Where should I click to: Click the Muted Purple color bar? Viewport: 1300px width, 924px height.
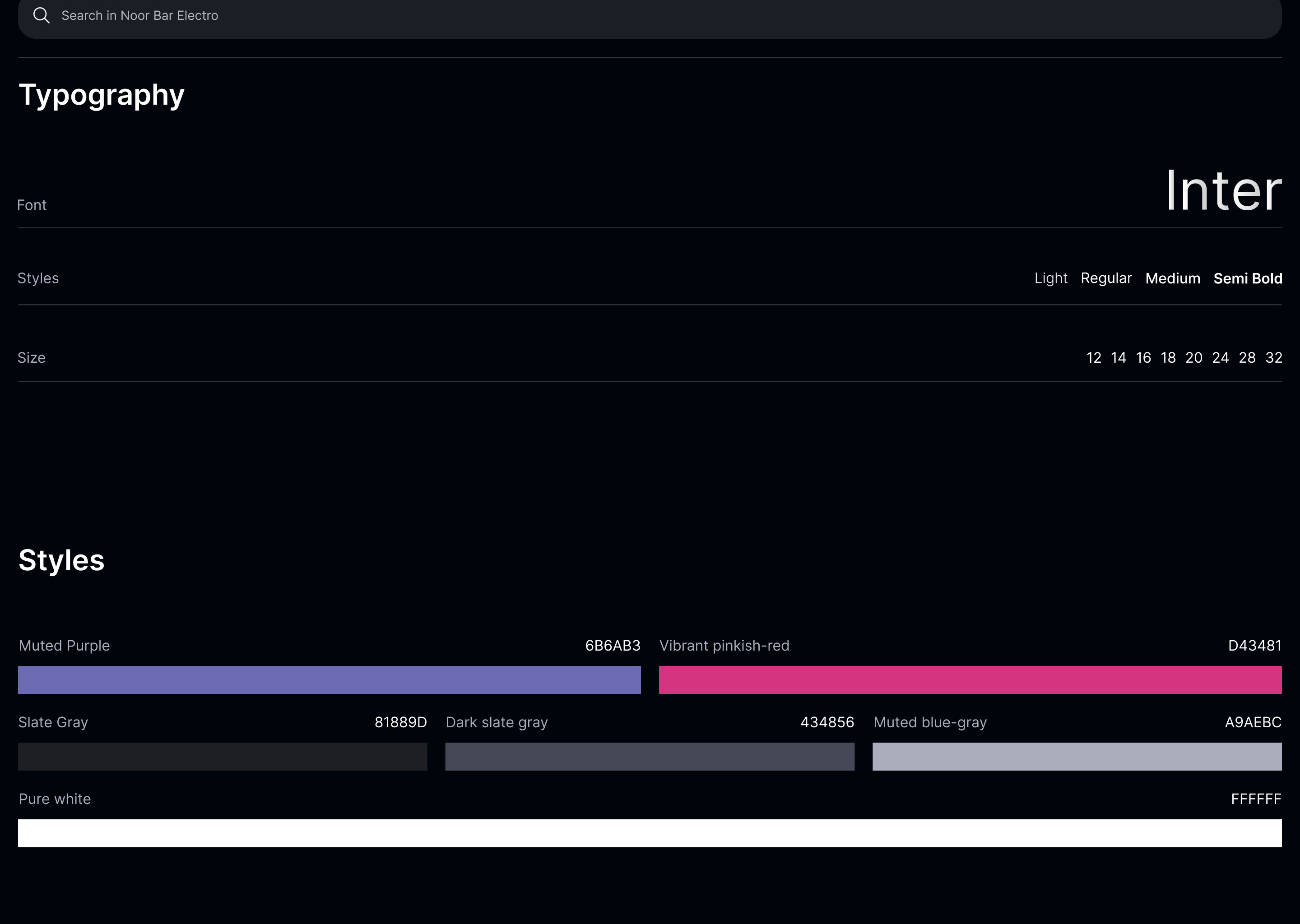coord(329,680)
